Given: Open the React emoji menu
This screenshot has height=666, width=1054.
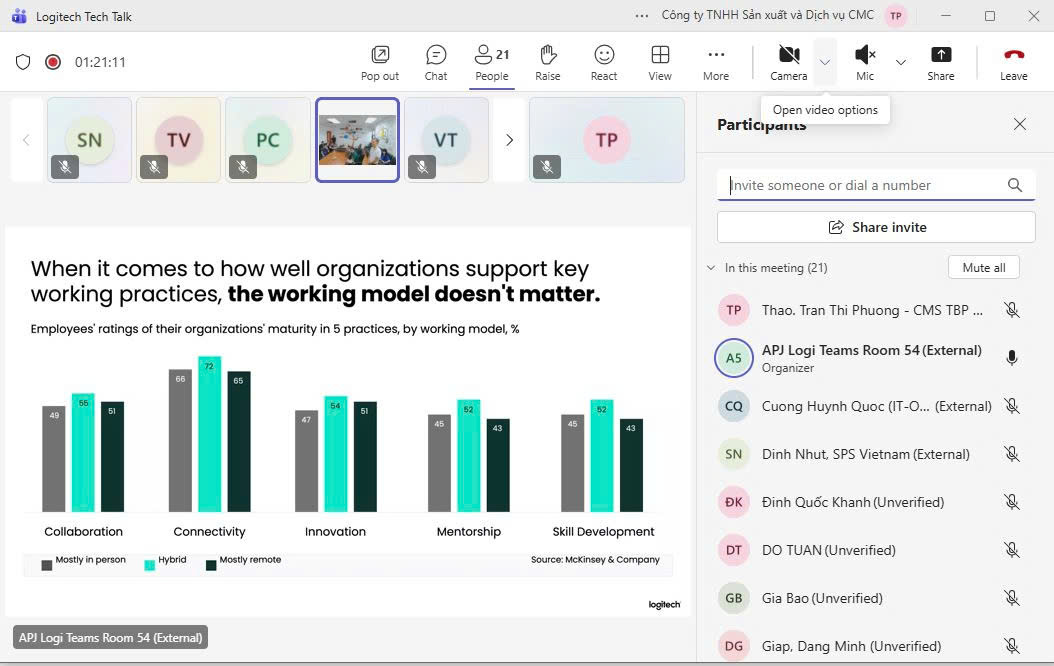Looking at the screenshot, I should (x=604, y=62).
